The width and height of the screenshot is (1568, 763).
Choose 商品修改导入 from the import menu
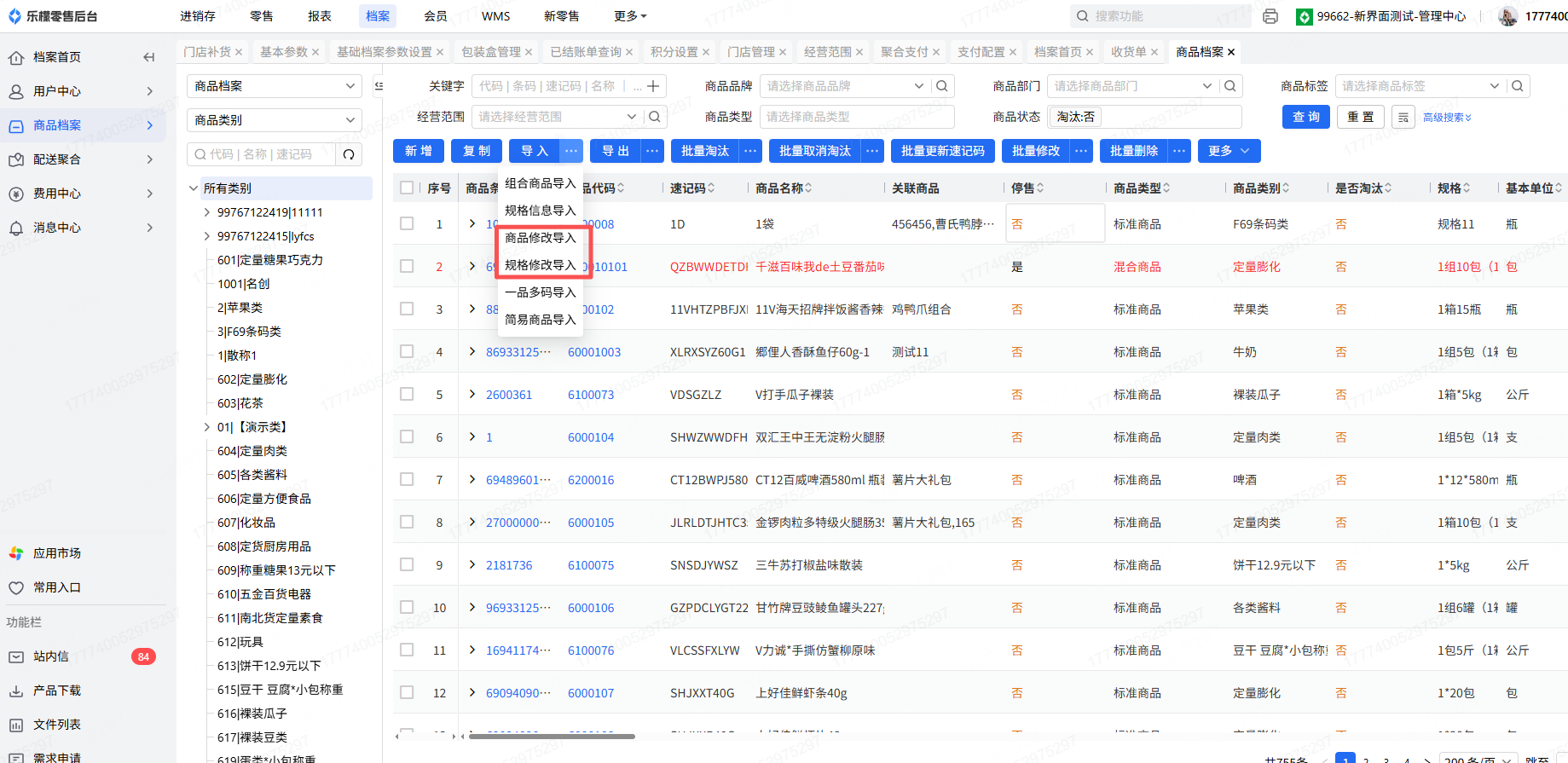click(x=540, y=238)
